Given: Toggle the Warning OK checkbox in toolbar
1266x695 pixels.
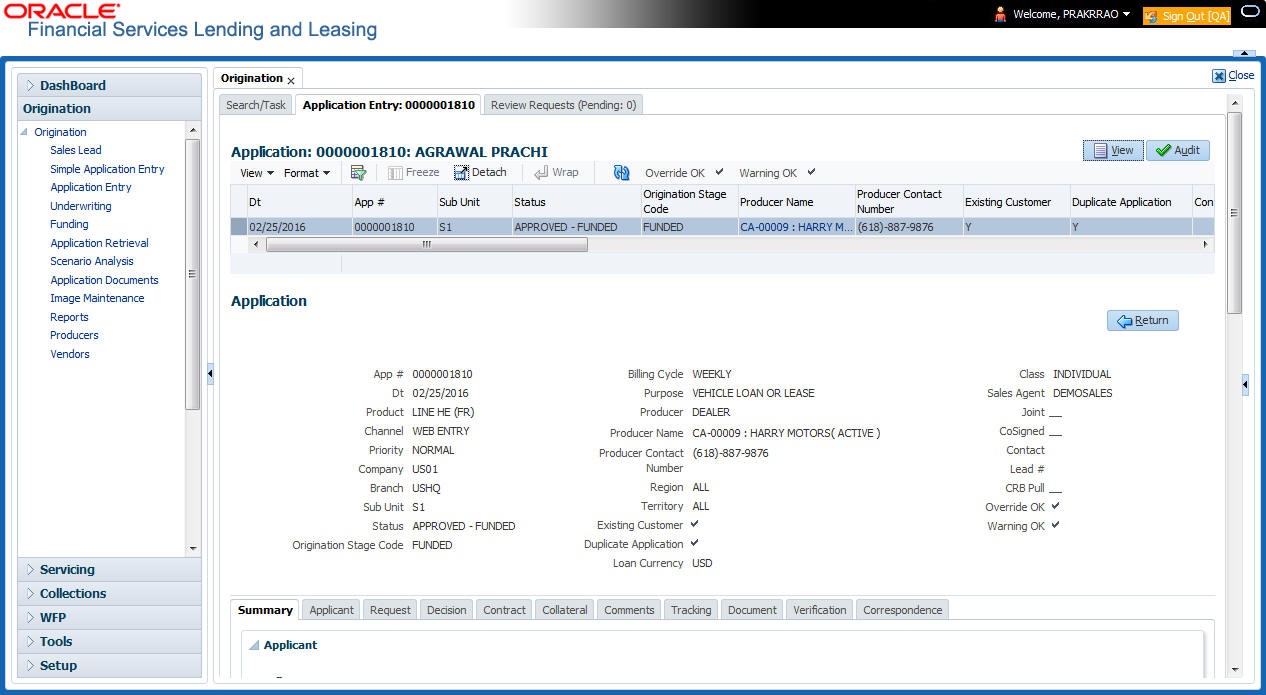Looking at the screenshot, I should coord(811,172).
